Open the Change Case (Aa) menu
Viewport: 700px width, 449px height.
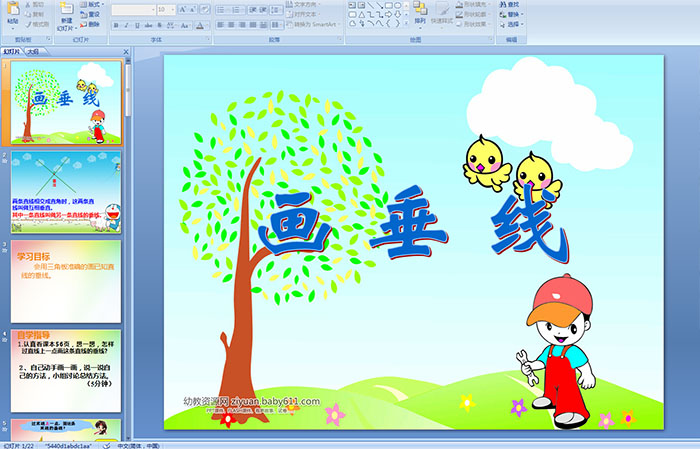tap(185, 25)
